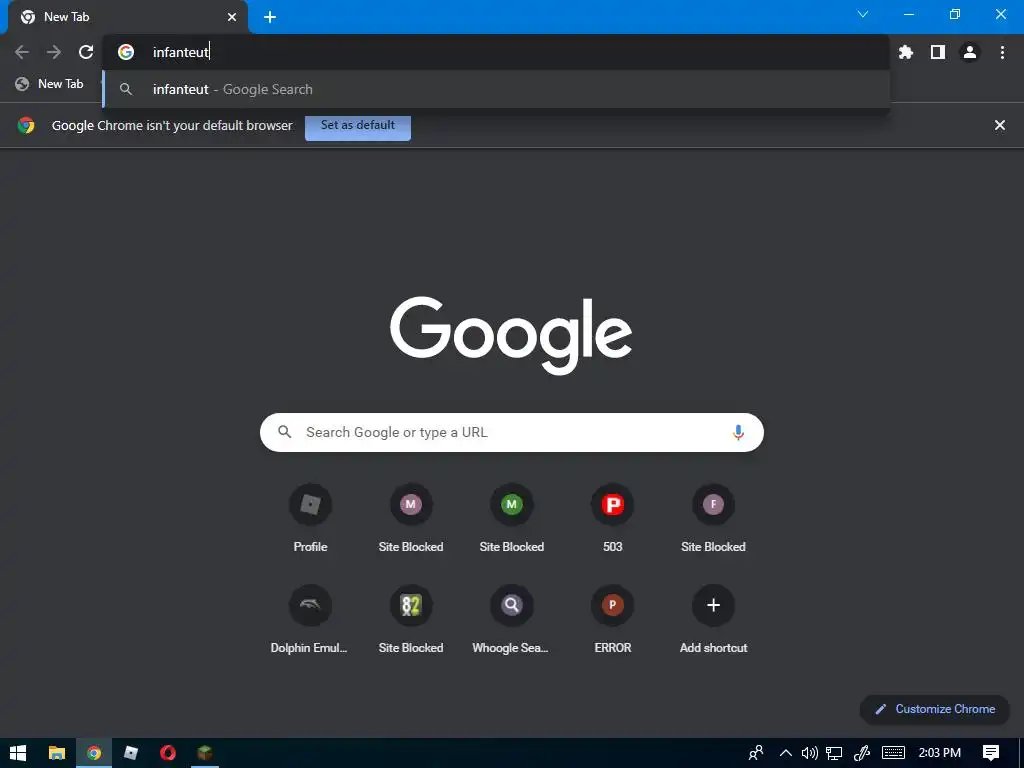Open File Explorer from the taskbar
The image size is (1024, 768).
tap(57, 753)
